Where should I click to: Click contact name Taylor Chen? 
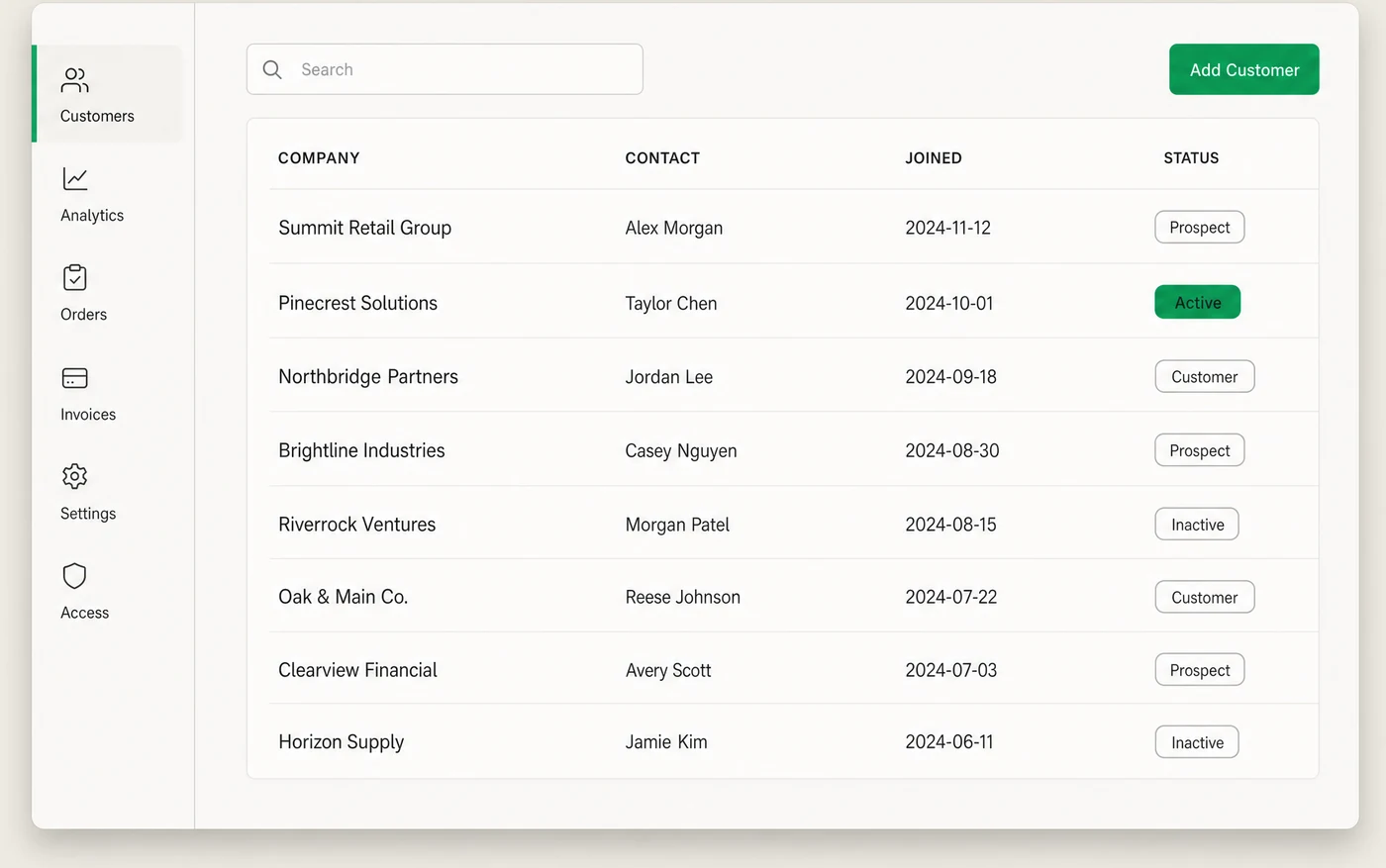pos(671,304)
